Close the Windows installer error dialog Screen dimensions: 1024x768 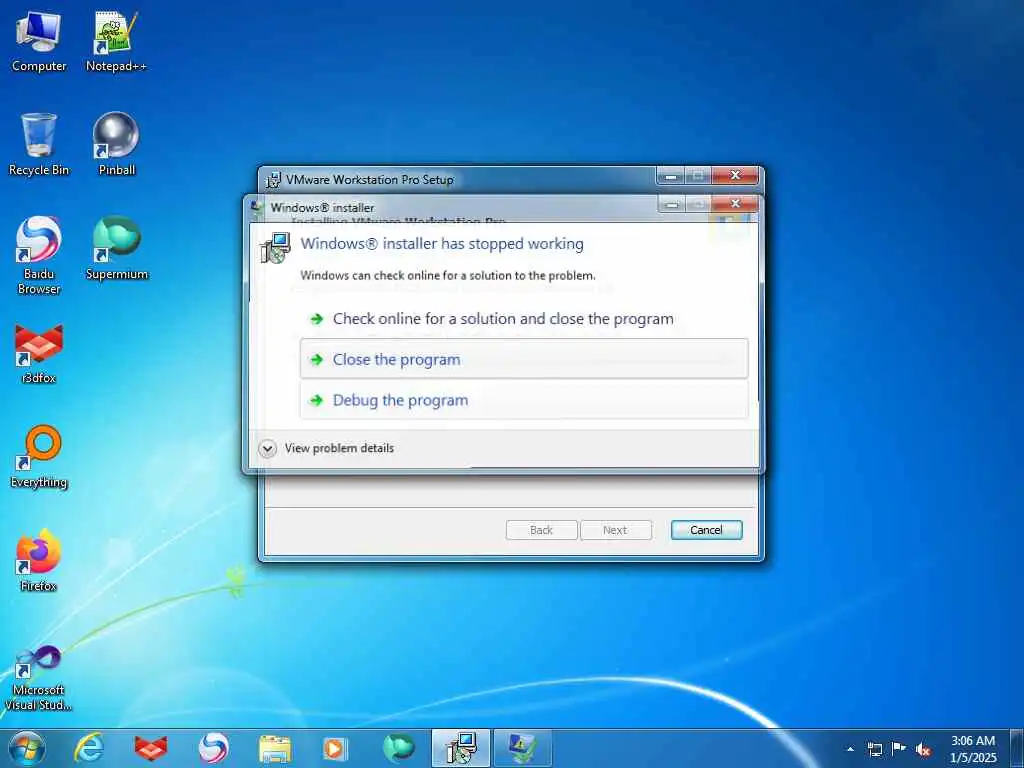coord(735,204)
